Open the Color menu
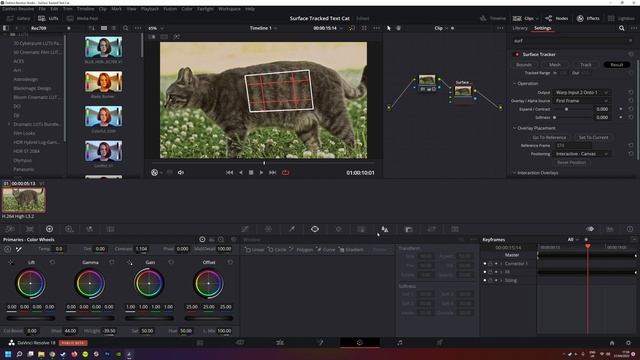The height and width of the screenshot is (360, 640). [187, 9]
